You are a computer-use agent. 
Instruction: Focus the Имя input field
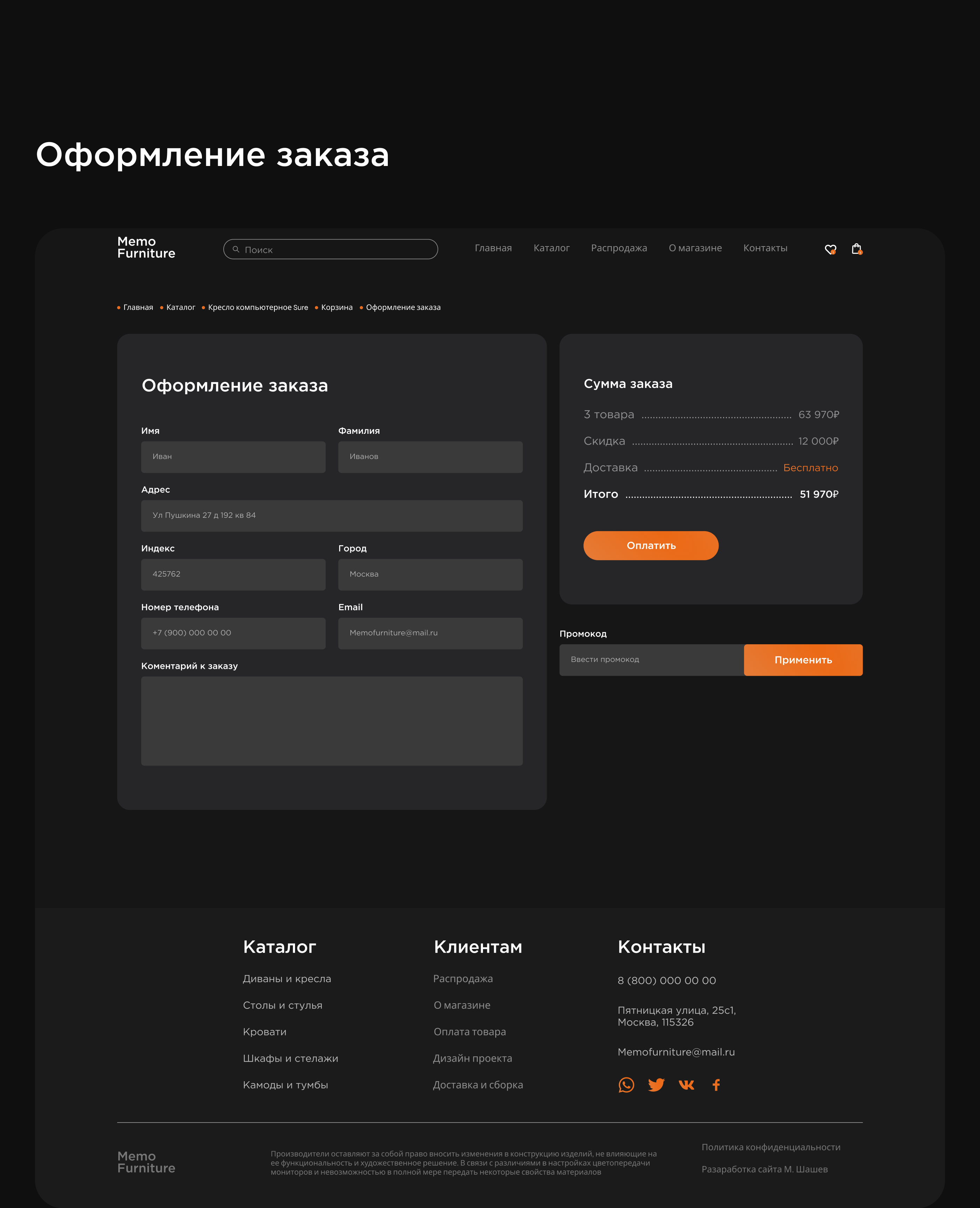coord(233,457)
